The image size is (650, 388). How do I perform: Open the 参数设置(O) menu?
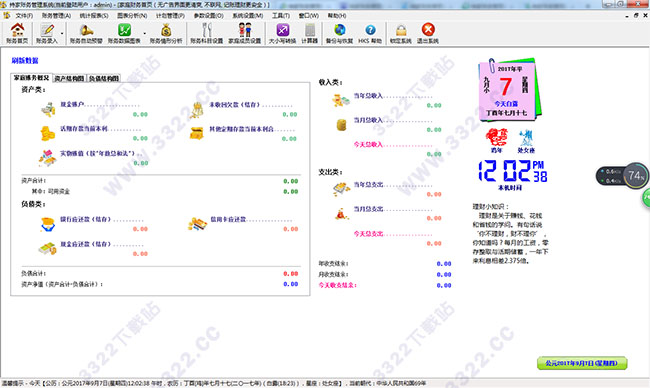209,15
